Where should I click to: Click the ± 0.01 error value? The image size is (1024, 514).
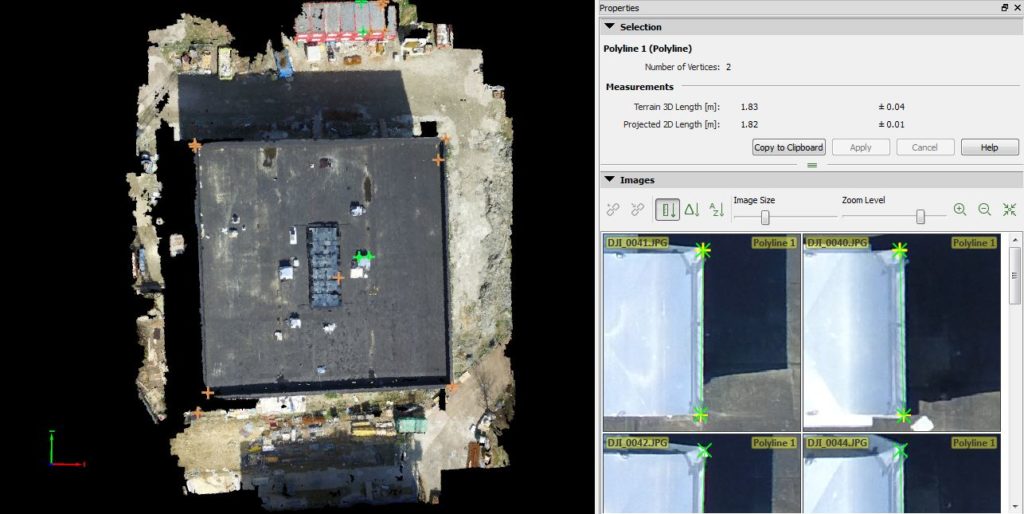pos(891,124)
